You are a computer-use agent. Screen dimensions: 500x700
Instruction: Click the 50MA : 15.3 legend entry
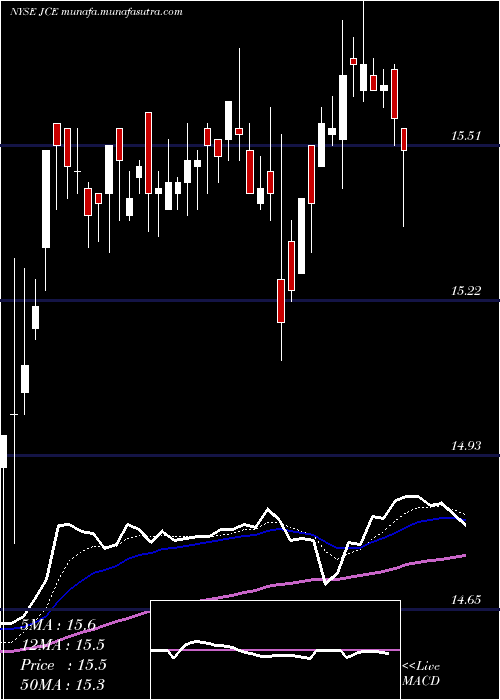point(62,684)
